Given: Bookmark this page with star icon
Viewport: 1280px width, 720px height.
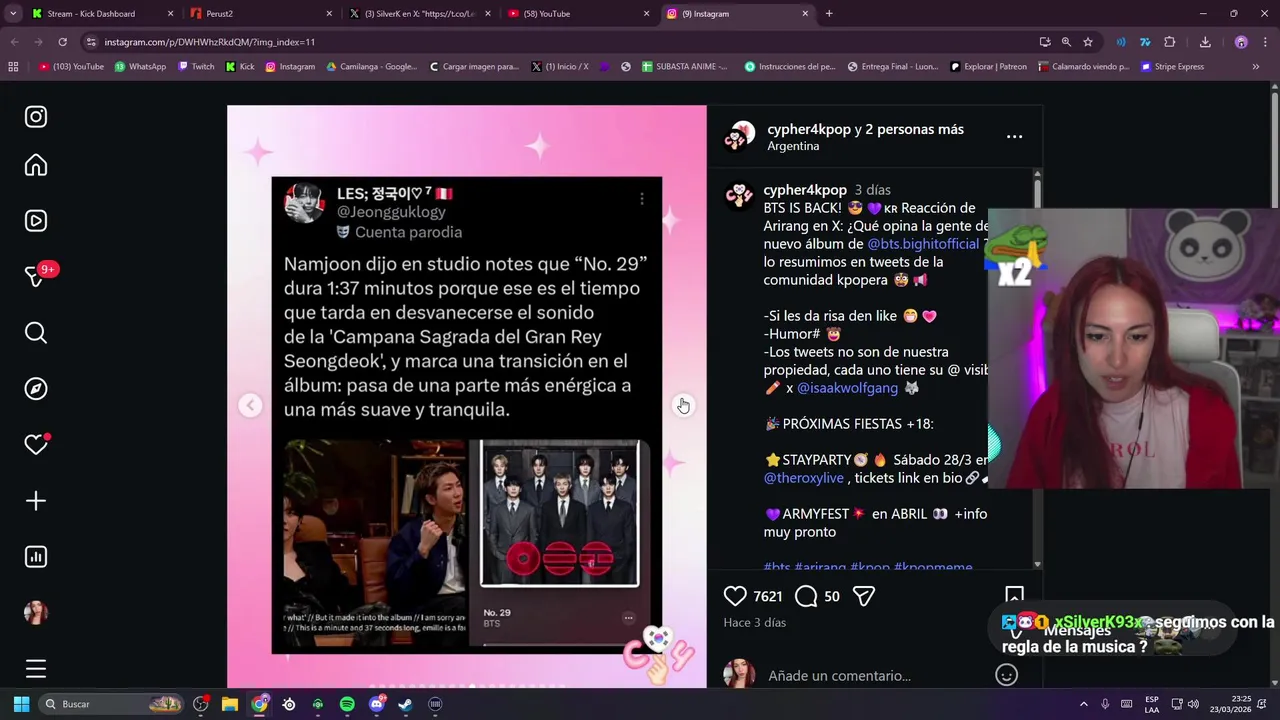Looking at the screenshot, I should coord(1088,42).
